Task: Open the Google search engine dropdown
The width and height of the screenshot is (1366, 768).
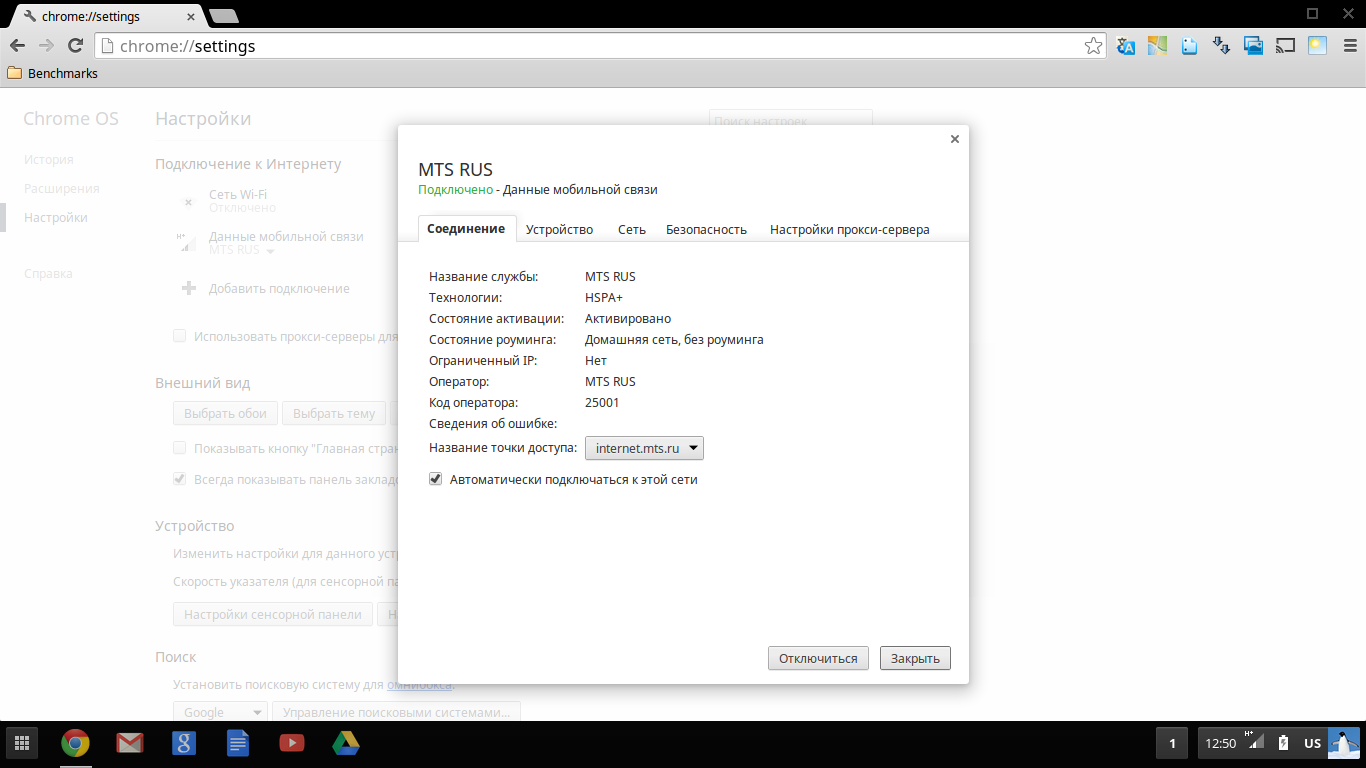Action: [x=220, y=712]
